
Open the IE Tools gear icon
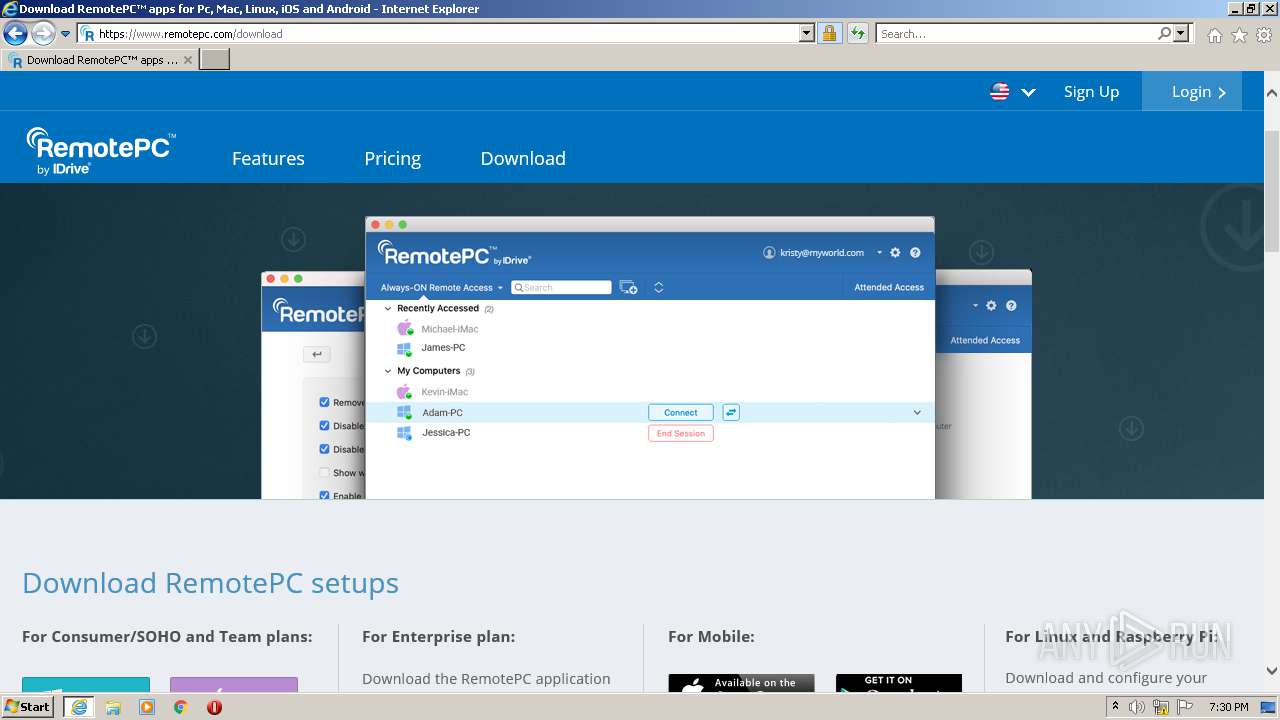[1264, 35]
